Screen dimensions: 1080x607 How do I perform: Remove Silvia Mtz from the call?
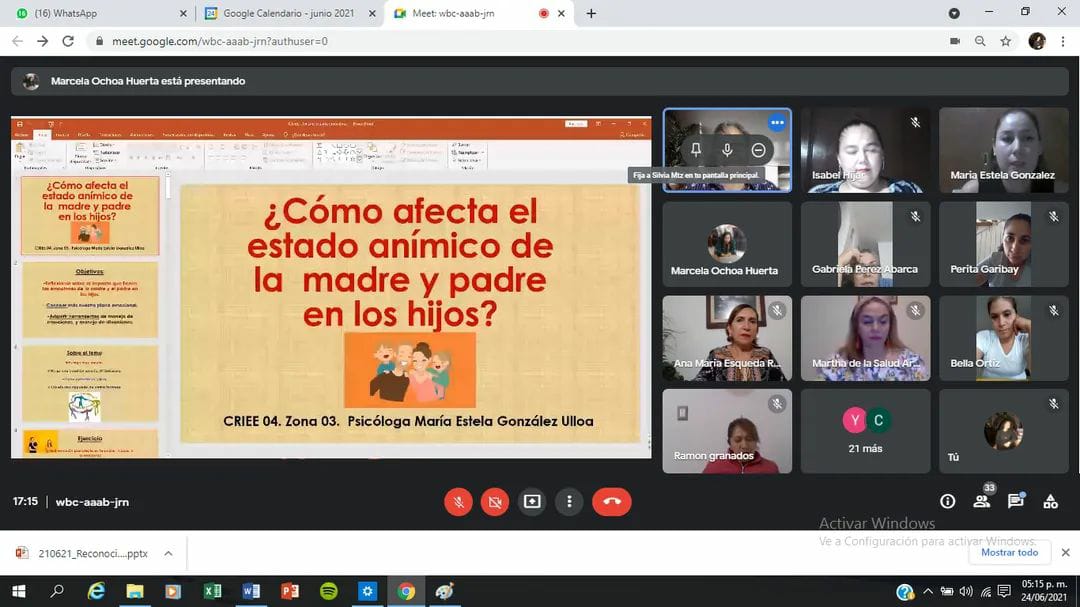(758, 150)
